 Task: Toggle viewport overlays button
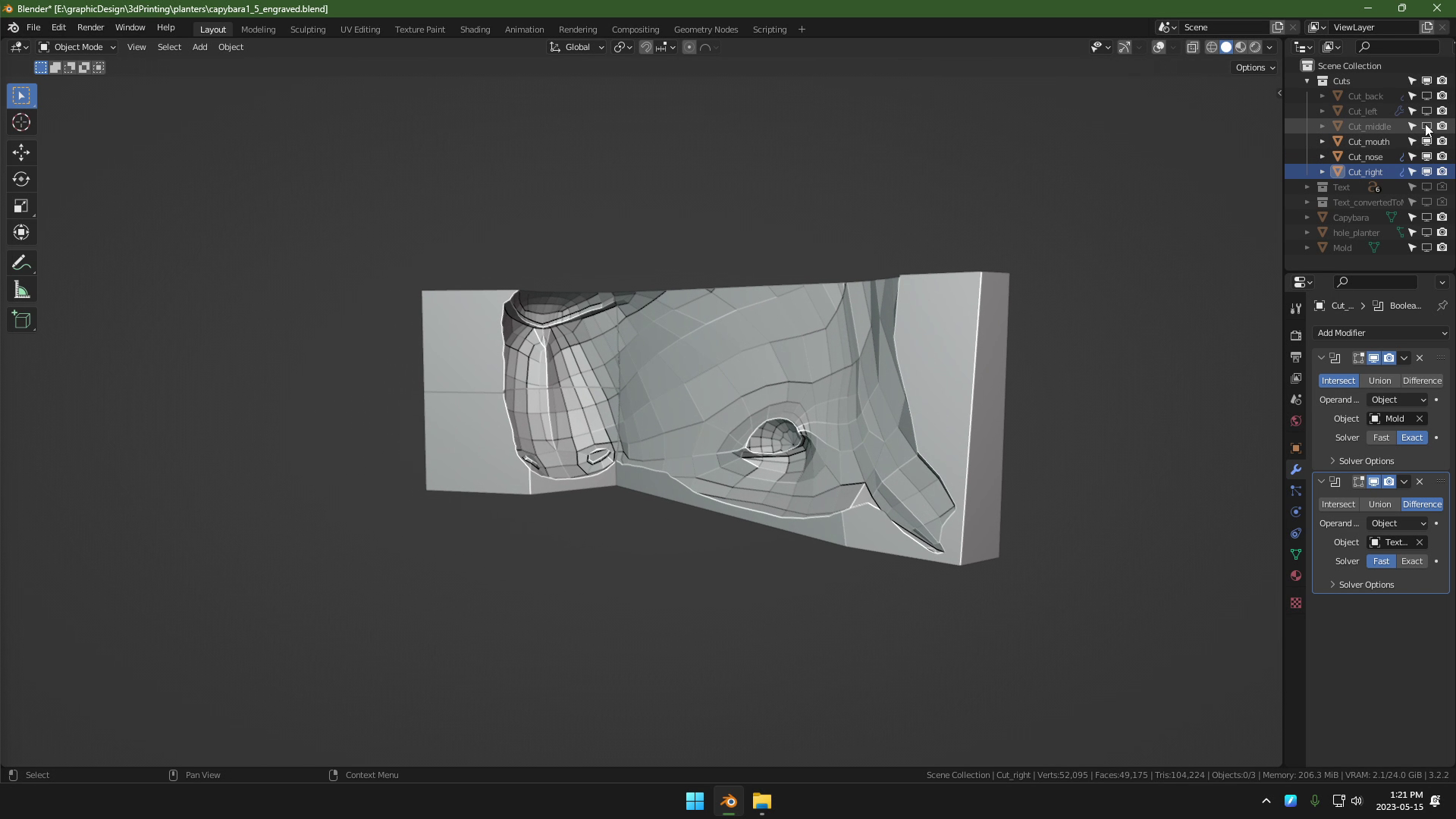1159,47
